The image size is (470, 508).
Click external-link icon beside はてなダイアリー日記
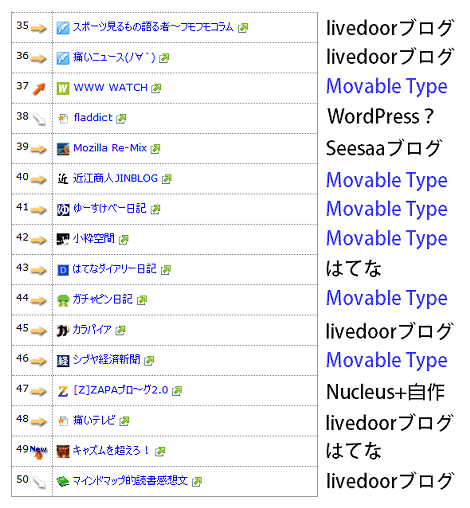(x=166, y=270)
